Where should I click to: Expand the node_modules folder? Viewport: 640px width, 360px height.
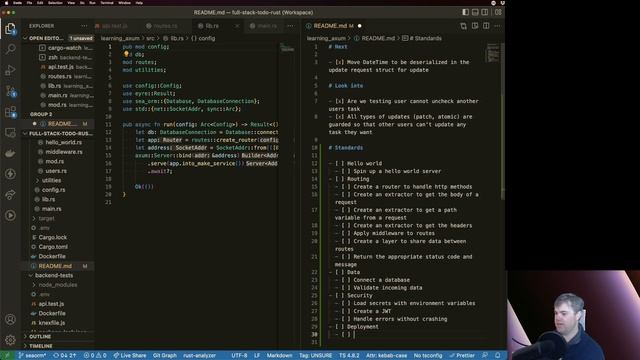point(58,285)
